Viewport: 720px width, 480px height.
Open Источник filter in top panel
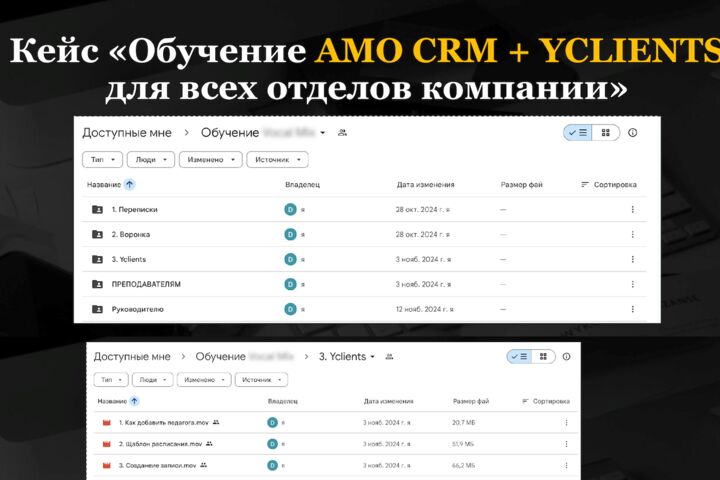(277, 159)
